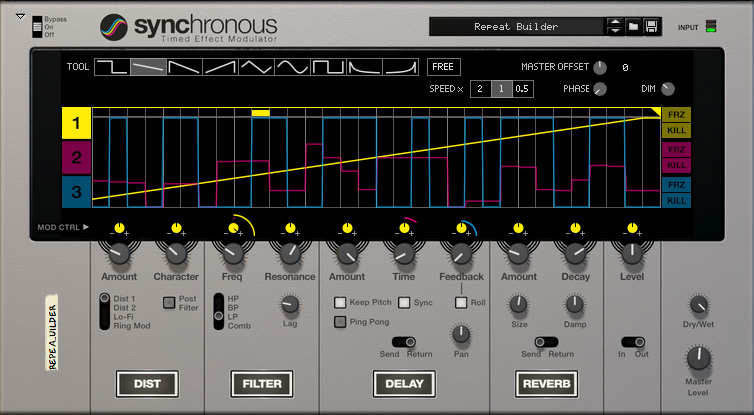Select the line drawing tool
Image resolution: width=754 pixels, height=415 pixels.
coord(149,67)
